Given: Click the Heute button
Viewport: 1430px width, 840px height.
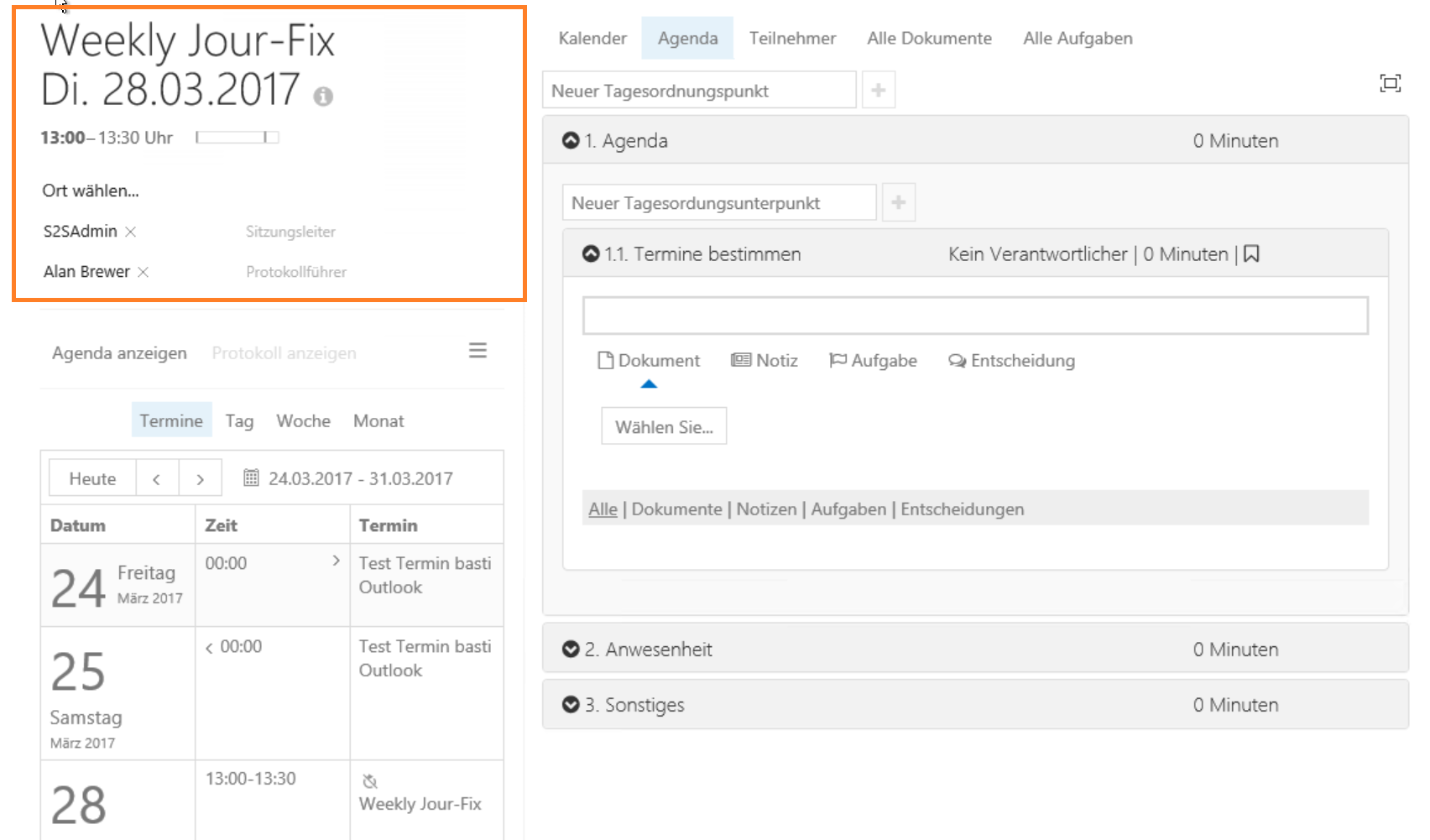Looking at the screenshot, I should tap(92, 478).
